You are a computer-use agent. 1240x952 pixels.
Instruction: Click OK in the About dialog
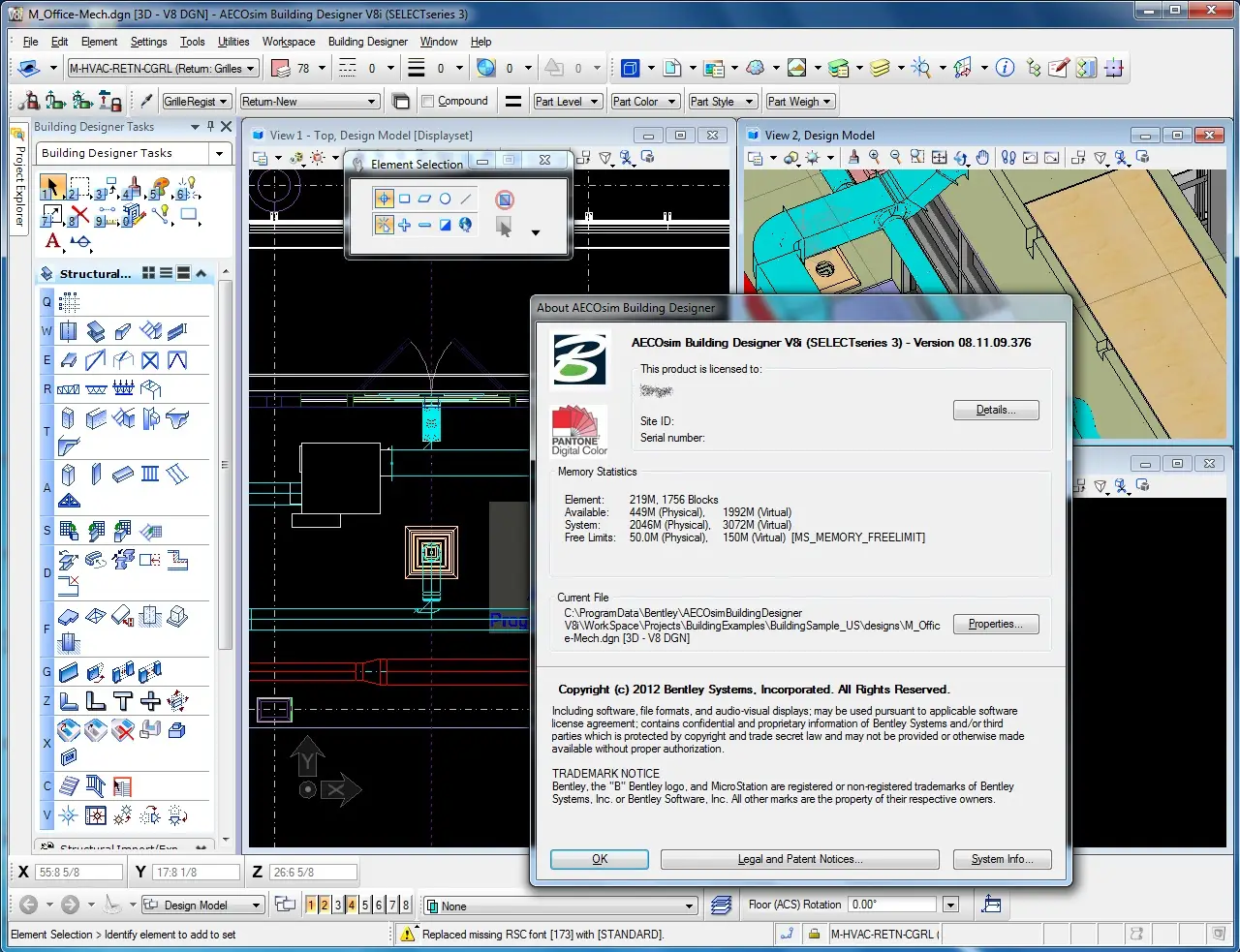[600, 859]
